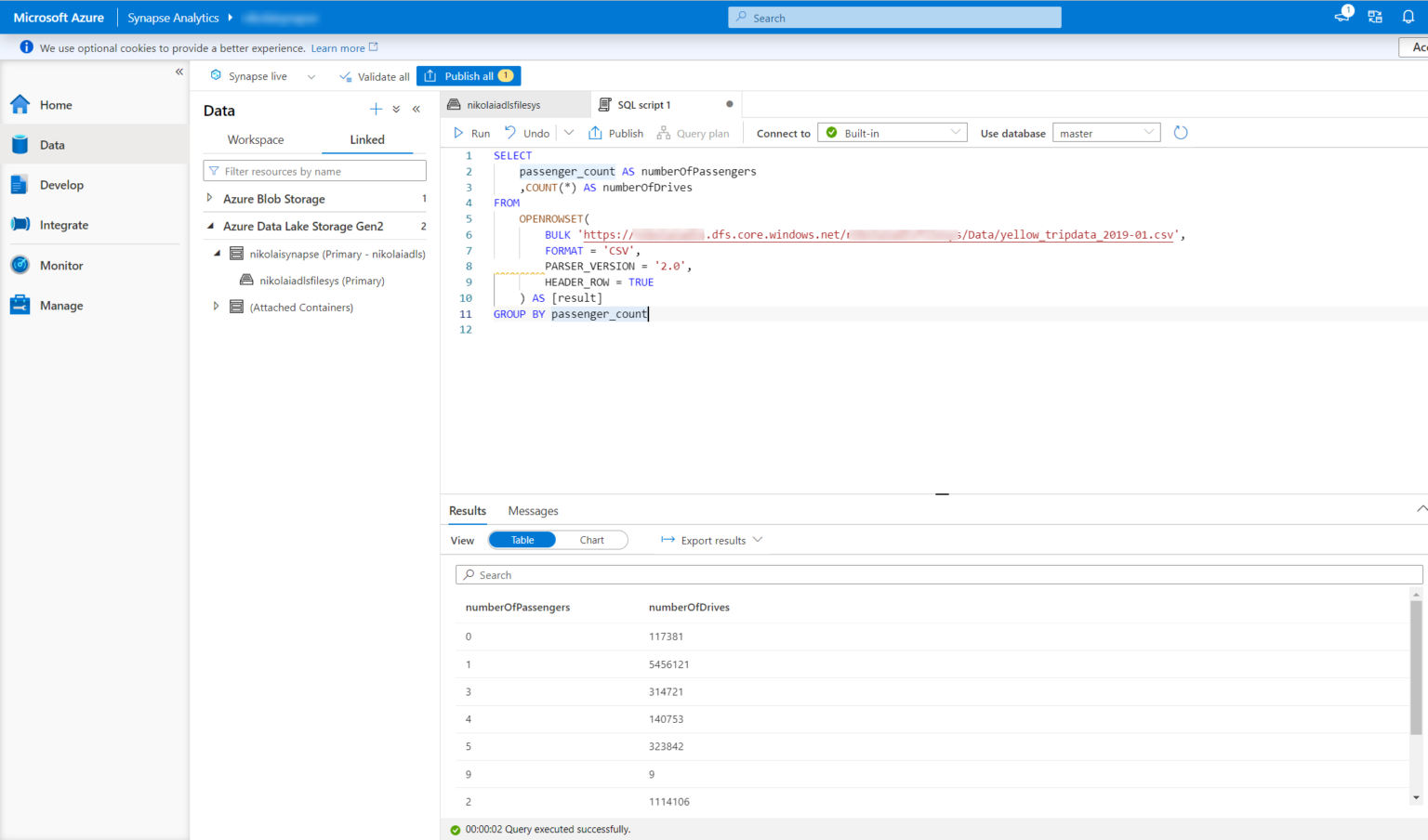Image resolution: width=1428 pixels, height=840 pixels.
Task: Expand the Azure Blob Storage node
Action: coord(209,198)
